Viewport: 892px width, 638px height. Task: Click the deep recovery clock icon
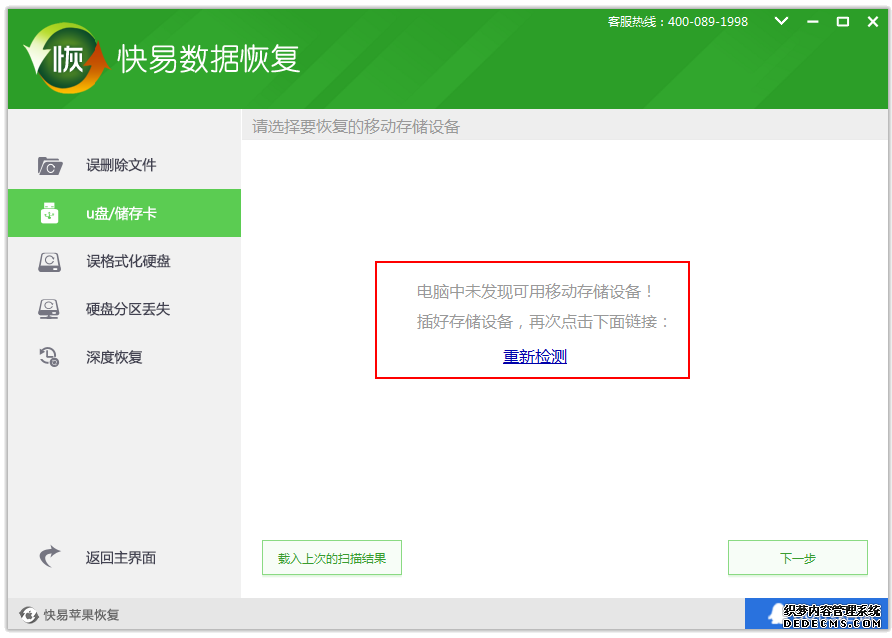[50, 357]
